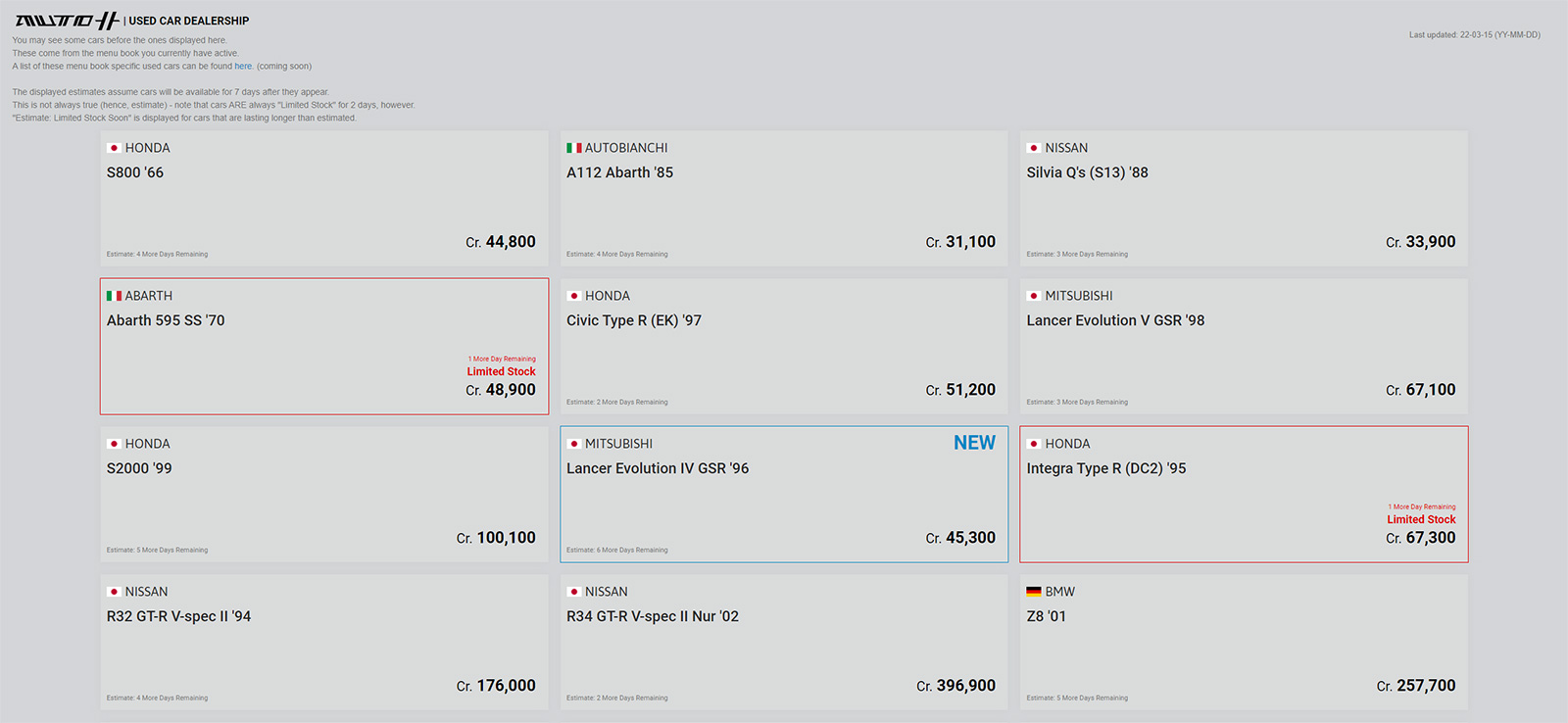Click Japan flag on Lancer Evolution V card
The height and width of the screenshot is (723, 1568).
click(1033, 296)
